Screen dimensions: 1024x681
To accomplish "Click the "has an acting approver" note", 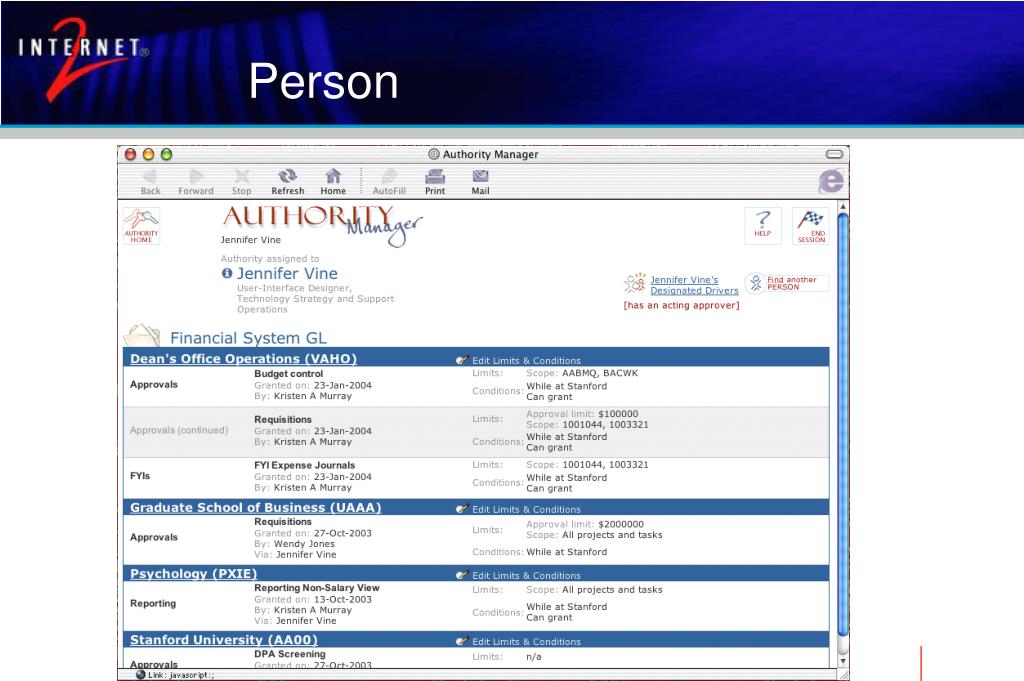I will coord(681,305).
